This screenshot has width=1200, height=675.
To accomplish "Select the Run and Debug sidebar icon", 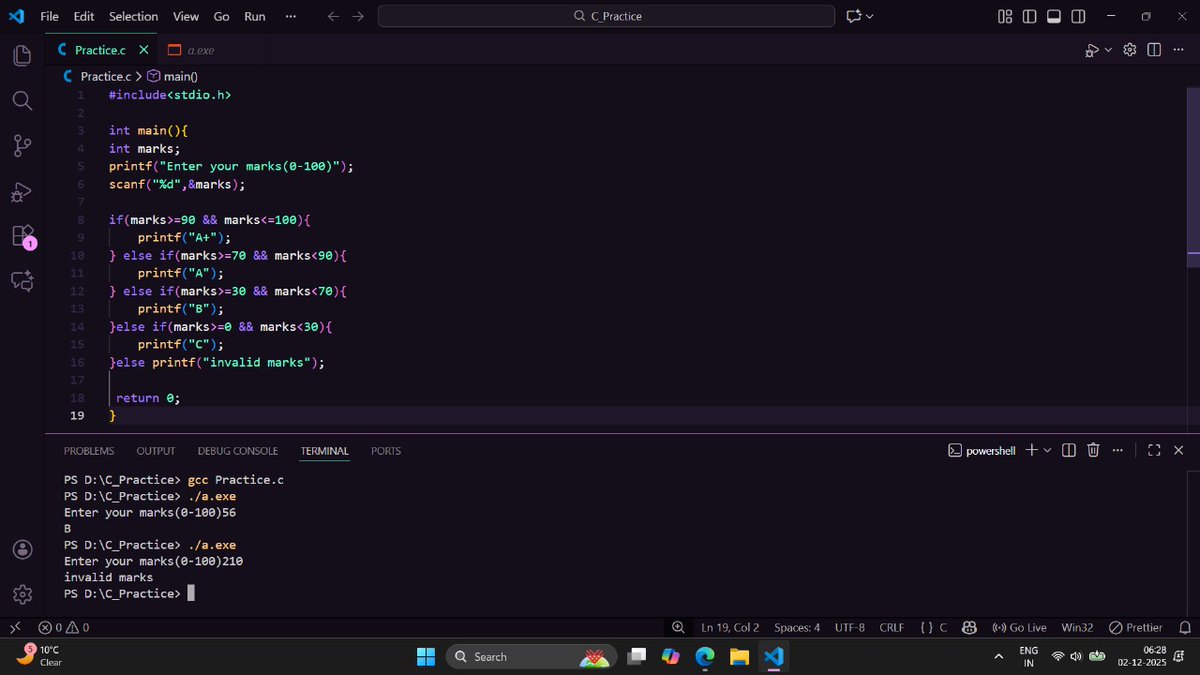I will pyautogui.click(x=22, y=192).
